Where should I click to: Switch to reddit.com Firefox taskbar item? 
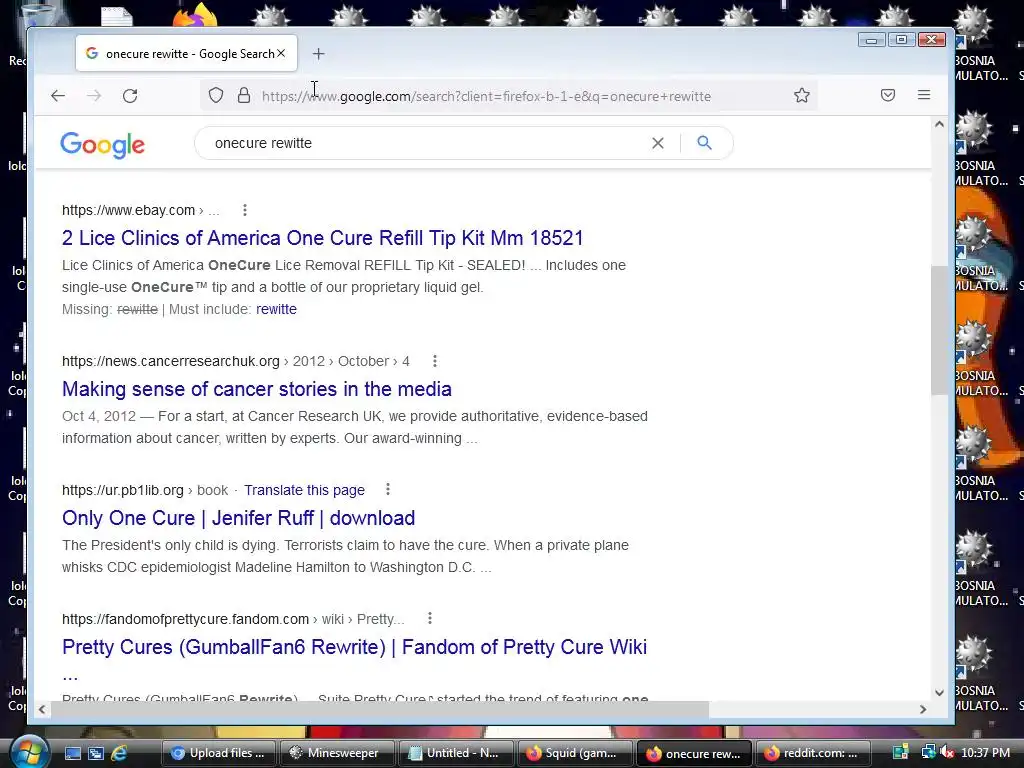812,753
